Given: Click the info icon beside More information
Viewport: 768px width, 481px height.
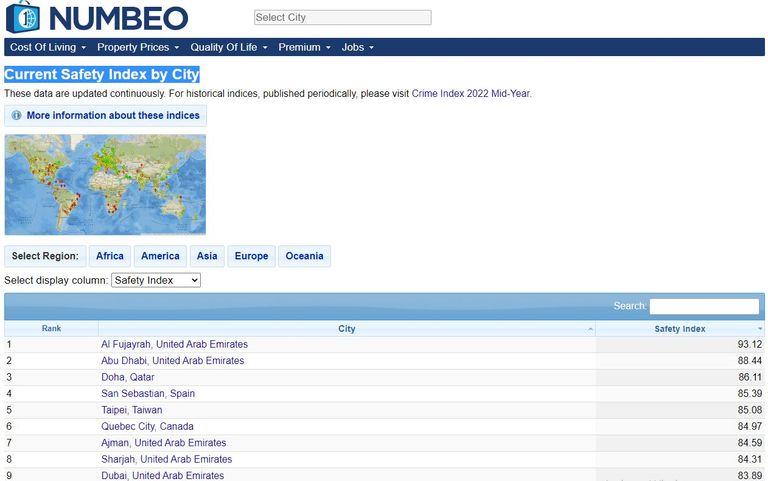Looking at the screenshot, I should click(x=16, y=116).
